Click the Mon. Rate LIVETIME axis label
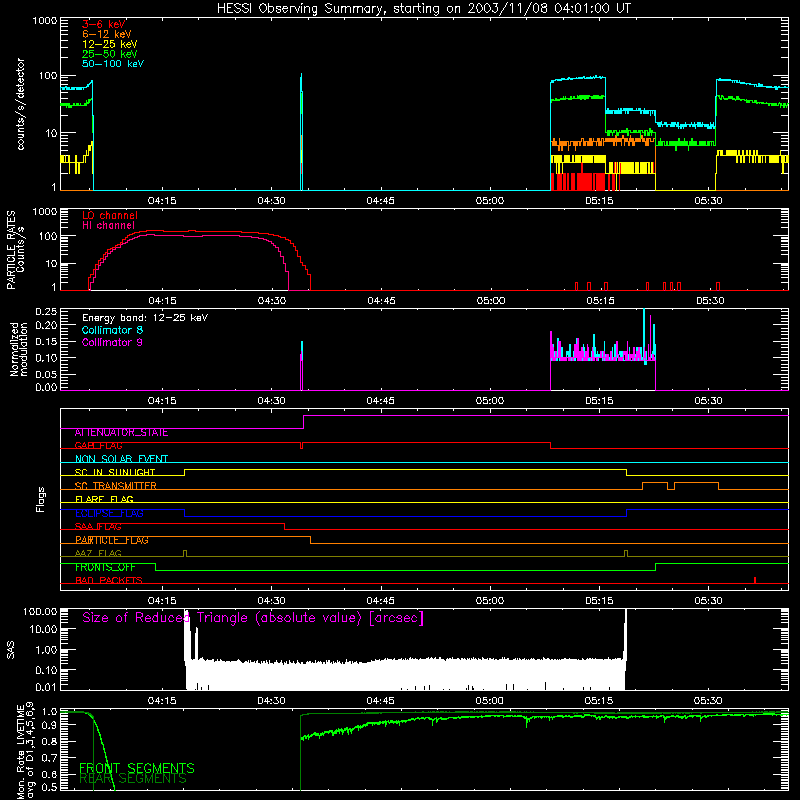This screenshot has width=800, height=800. [26, 750]
